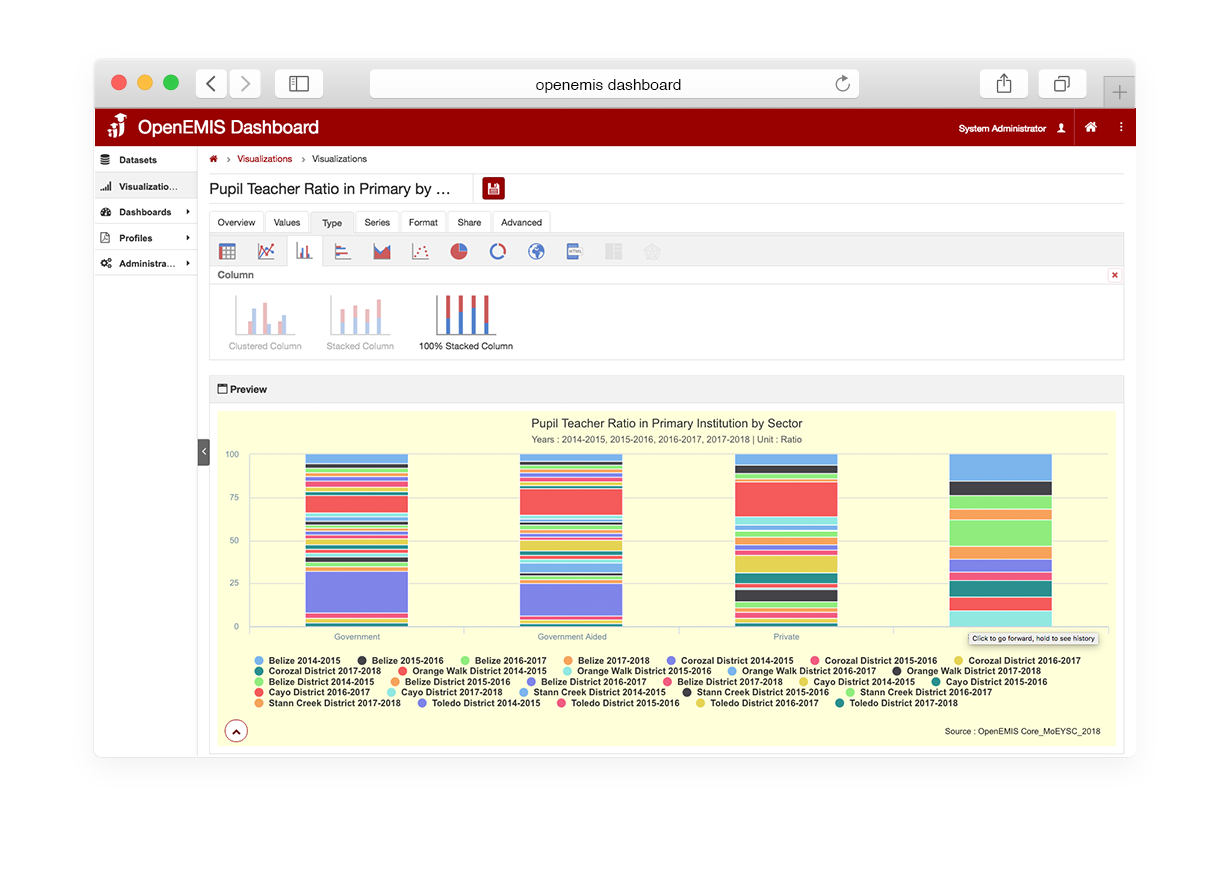Select the Area chart type icon

(382, 252)
